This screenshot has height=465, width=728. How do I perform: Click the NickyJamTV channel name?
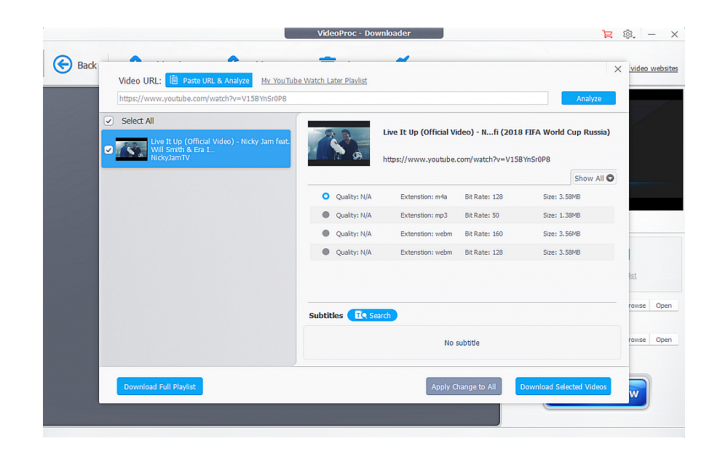click(170, 158)
